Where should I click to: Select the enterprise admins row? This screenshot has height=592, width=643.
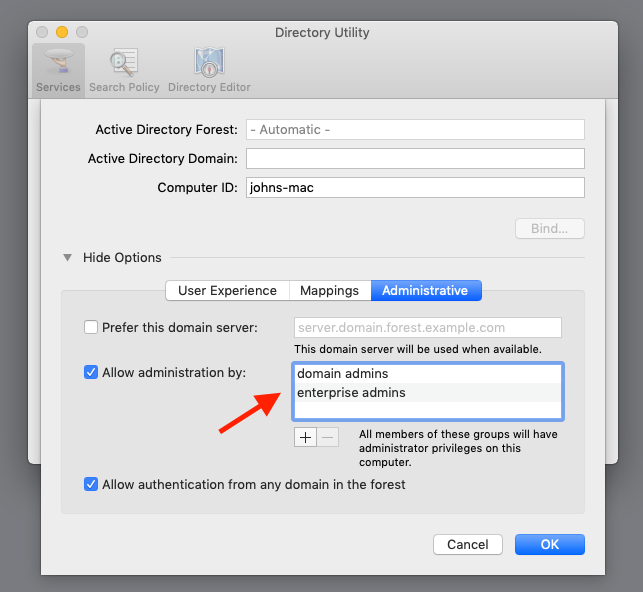428,392
